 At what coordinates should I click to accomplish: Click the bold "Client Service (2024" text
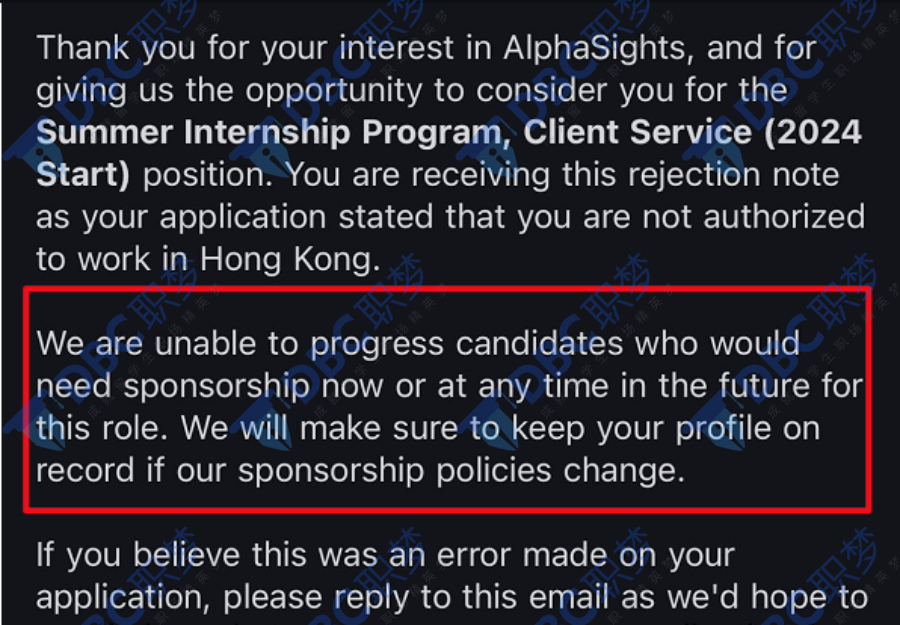click(692, 133)
